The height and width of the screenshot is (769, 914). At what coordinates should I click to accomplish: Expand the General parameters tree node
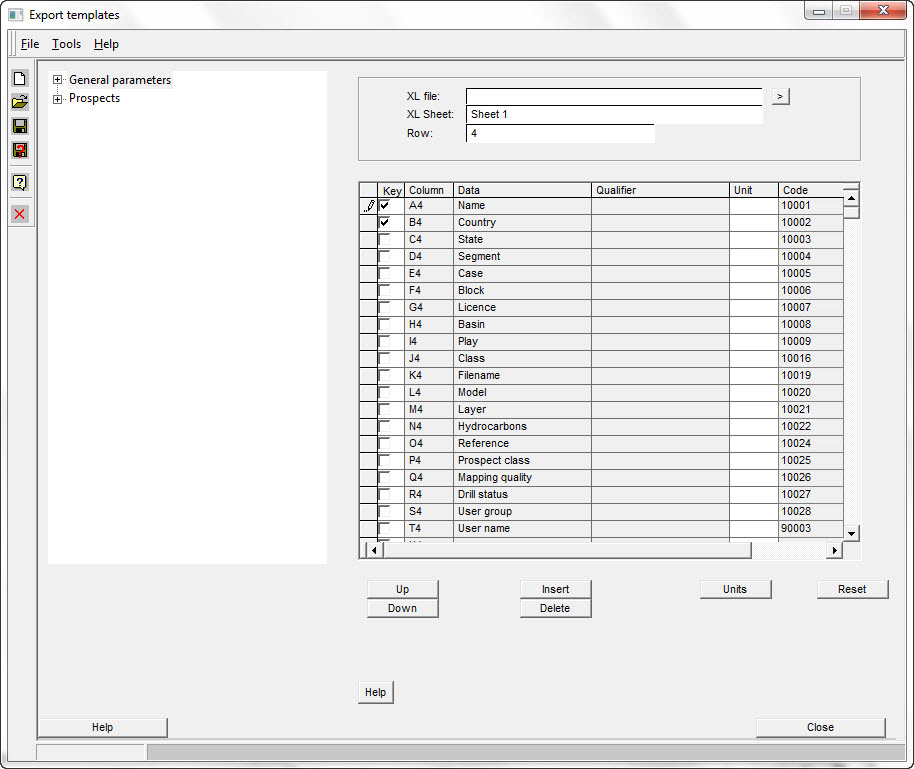(x=58, y=79)
